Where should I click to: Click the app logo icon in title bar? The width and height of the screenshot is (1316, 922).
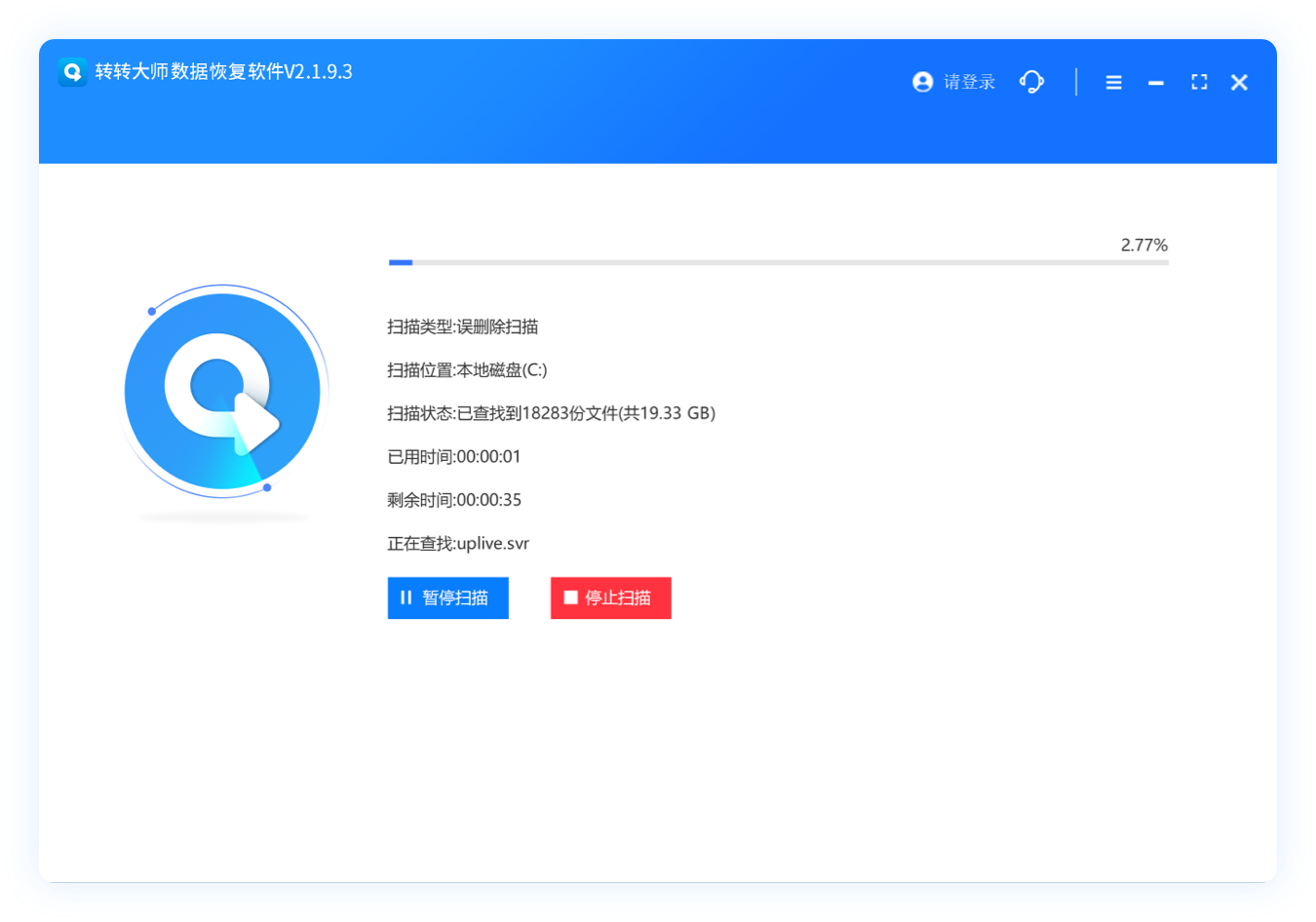coord(72,72)
